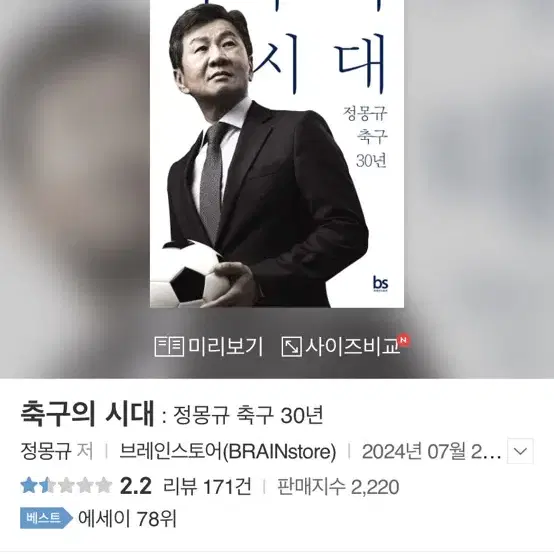This screenshot has height=554, width=554.
Task: Click the truncated 2024년 07월 publication date
Action: [431, 452]
